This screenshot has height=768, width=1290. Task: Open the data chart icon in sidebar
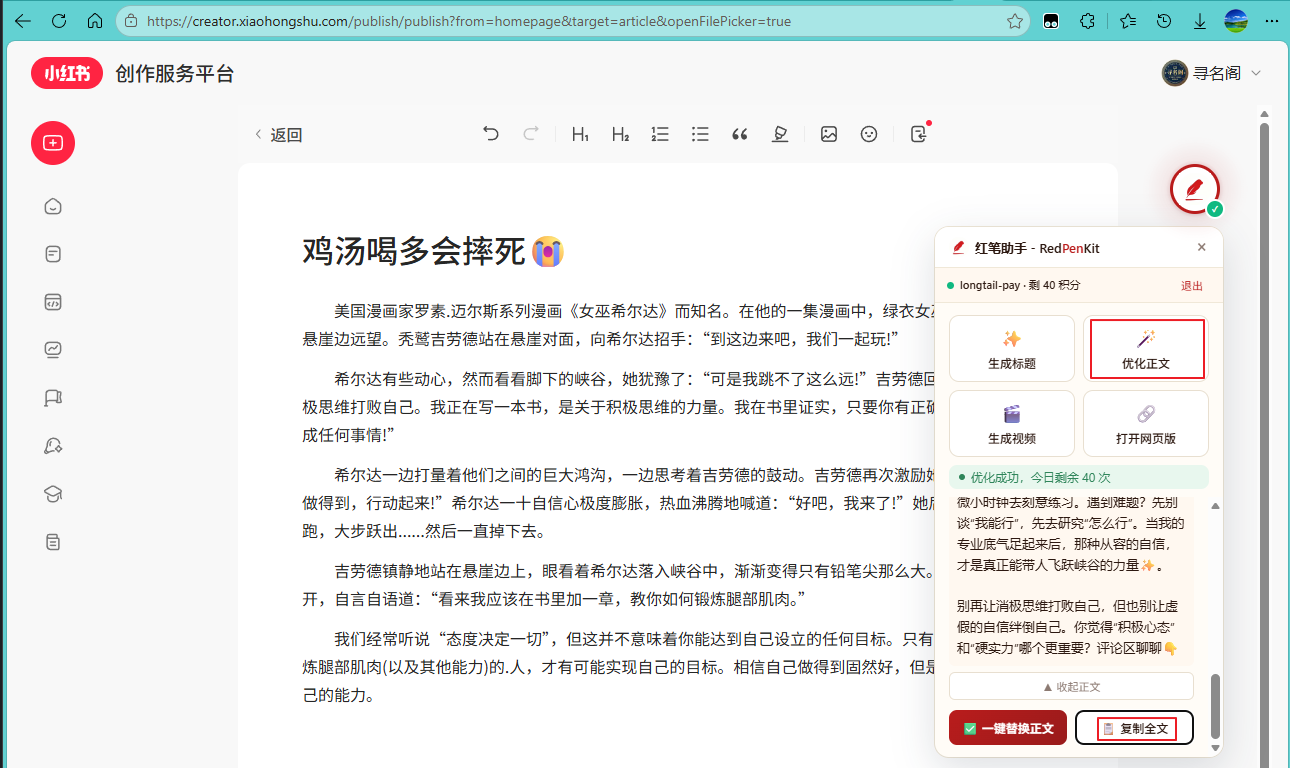53,350
